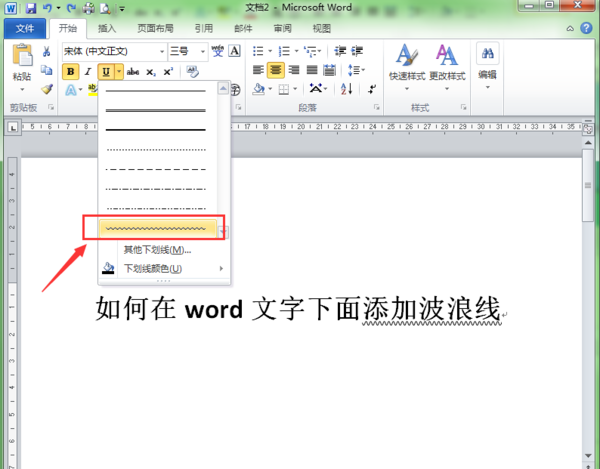
Task: Show or hide paragraph marks
Action: pos(372,89)
